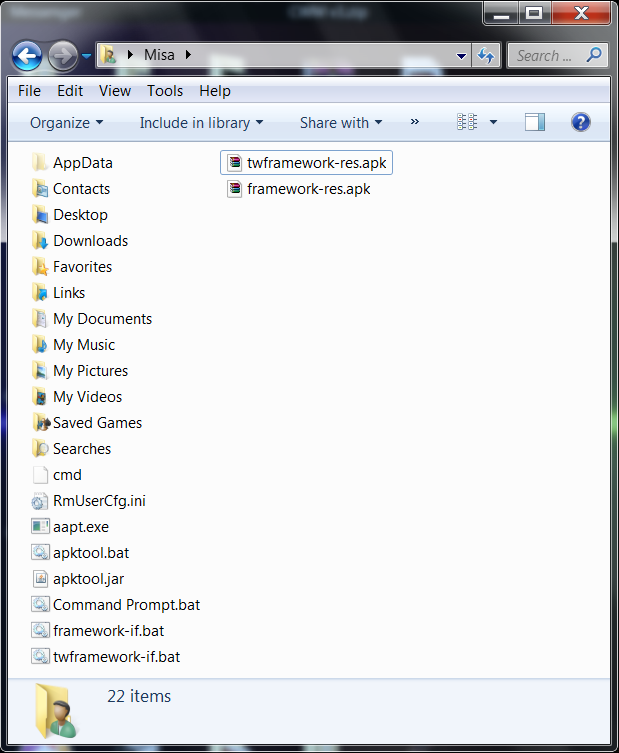Click the Help question mark icon

coord(580,122)
